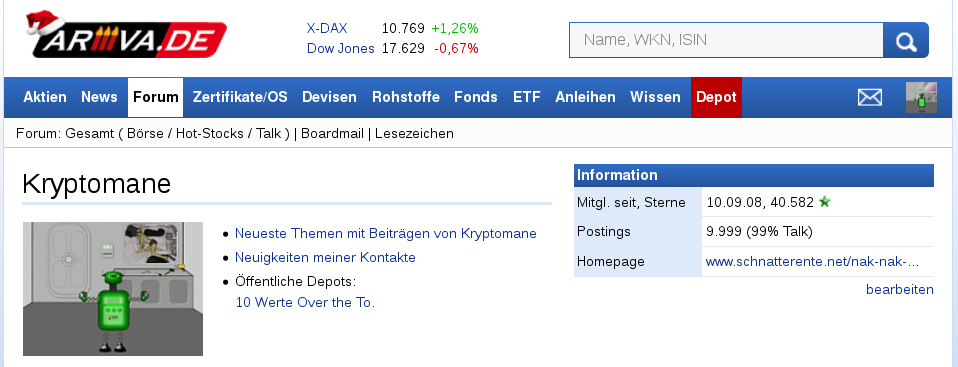Open the Dow Jones index link

point(340,48)
